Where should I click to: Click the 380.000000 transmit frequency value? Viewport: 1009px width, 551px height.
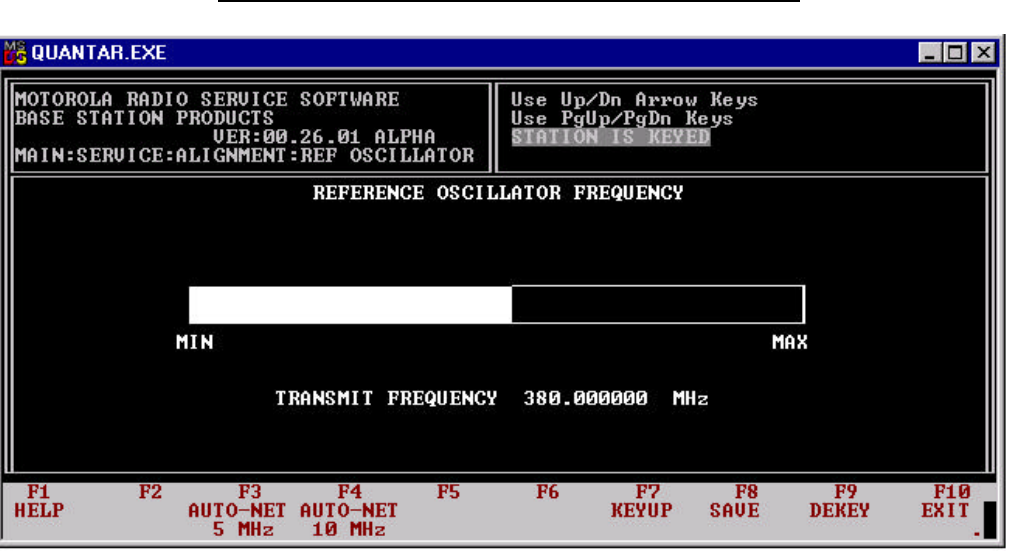coord(585,398)
